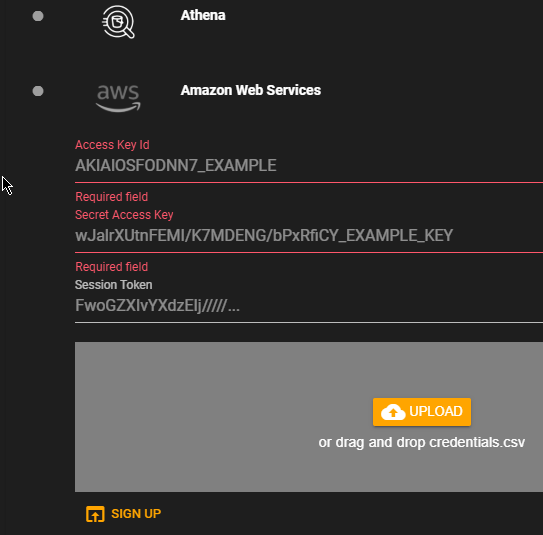Click the credentials.csv drop zone text
The height and width of the screenshot is (535, 543).
click(422, 442)
